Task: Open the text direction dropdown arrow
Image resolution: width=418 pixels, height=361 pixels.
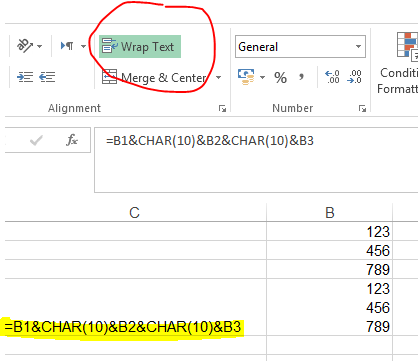Action: (83, 46)
